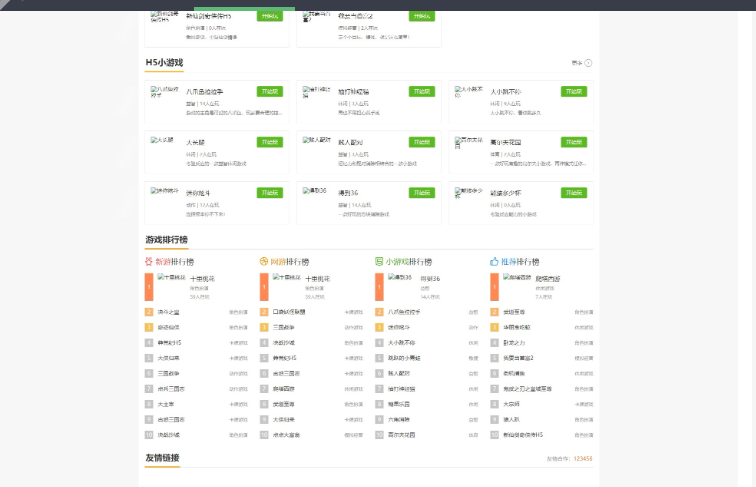Click the H5小游戏 section heading
Screen dimensions: 756x487
click(x=164, y=62)
